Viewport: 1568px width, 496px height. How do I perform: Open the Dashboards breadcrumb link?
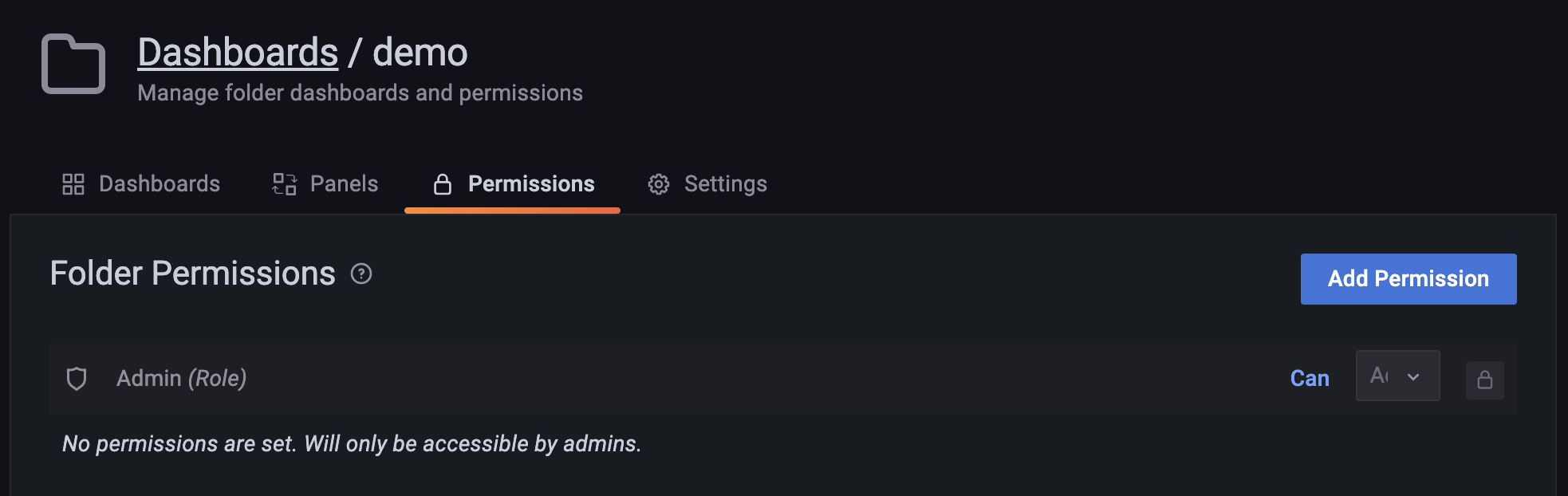click(237, 51)
